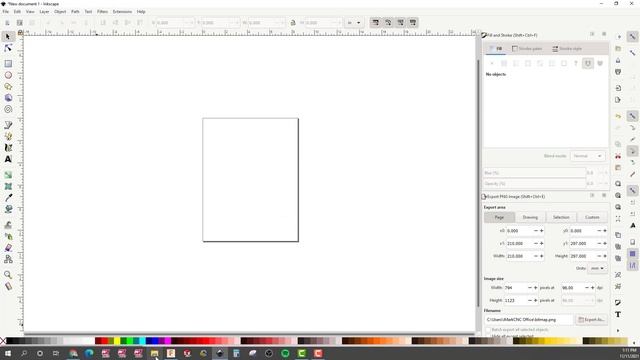Click the Export As button
The image size is (640, 360).
click(591, 320)
